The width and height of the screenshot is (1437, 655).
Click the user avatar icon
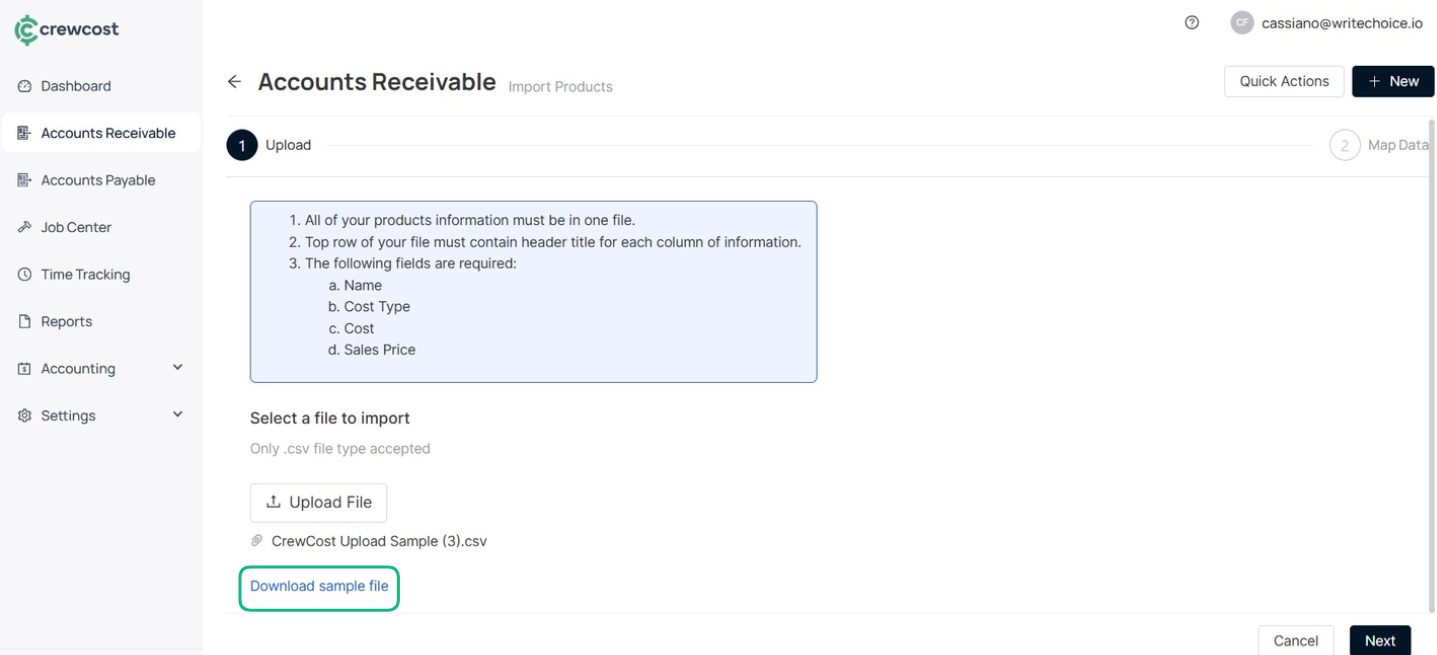click(1242, 23)
